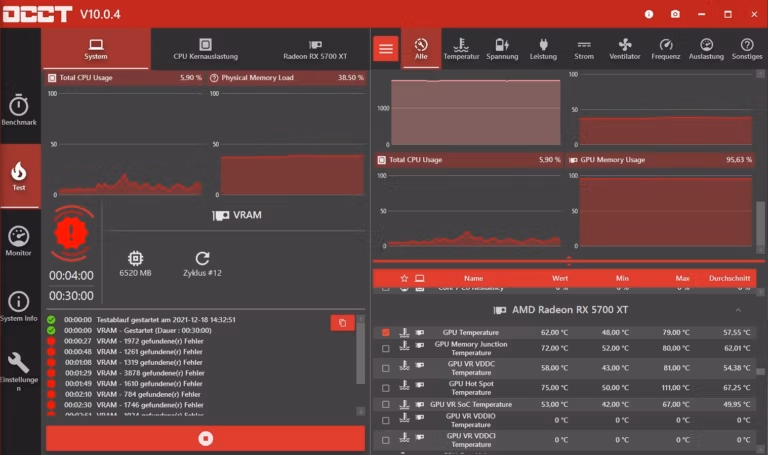
Task: Click thermometer icon of GPU Hot Spot row
Action: pyautogui.click(x=404, y=385)
